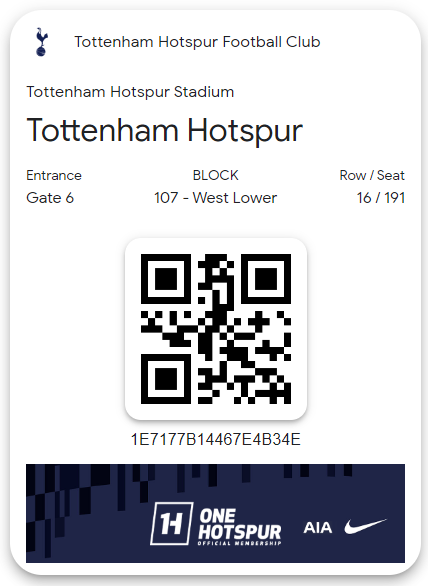Click the Nike swoosh logo

[365, 526]
